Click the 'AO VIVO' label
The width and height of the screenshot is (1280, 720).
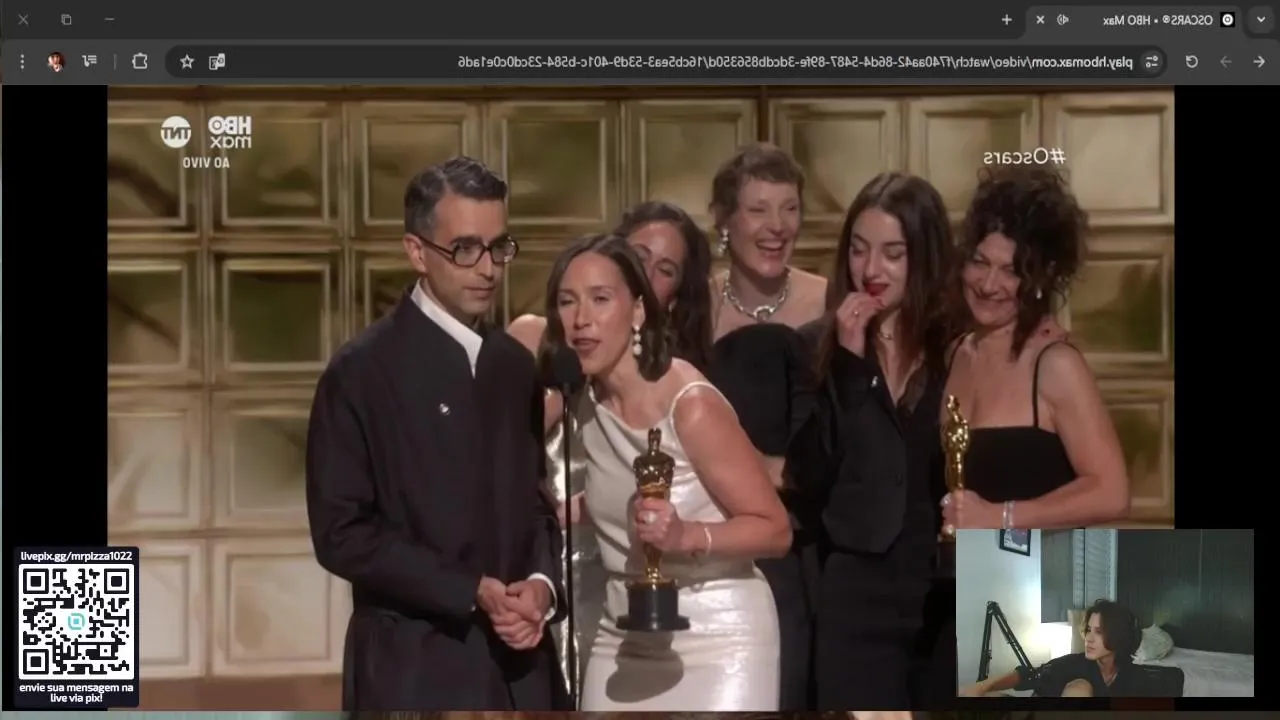click(x=206, y=162)
